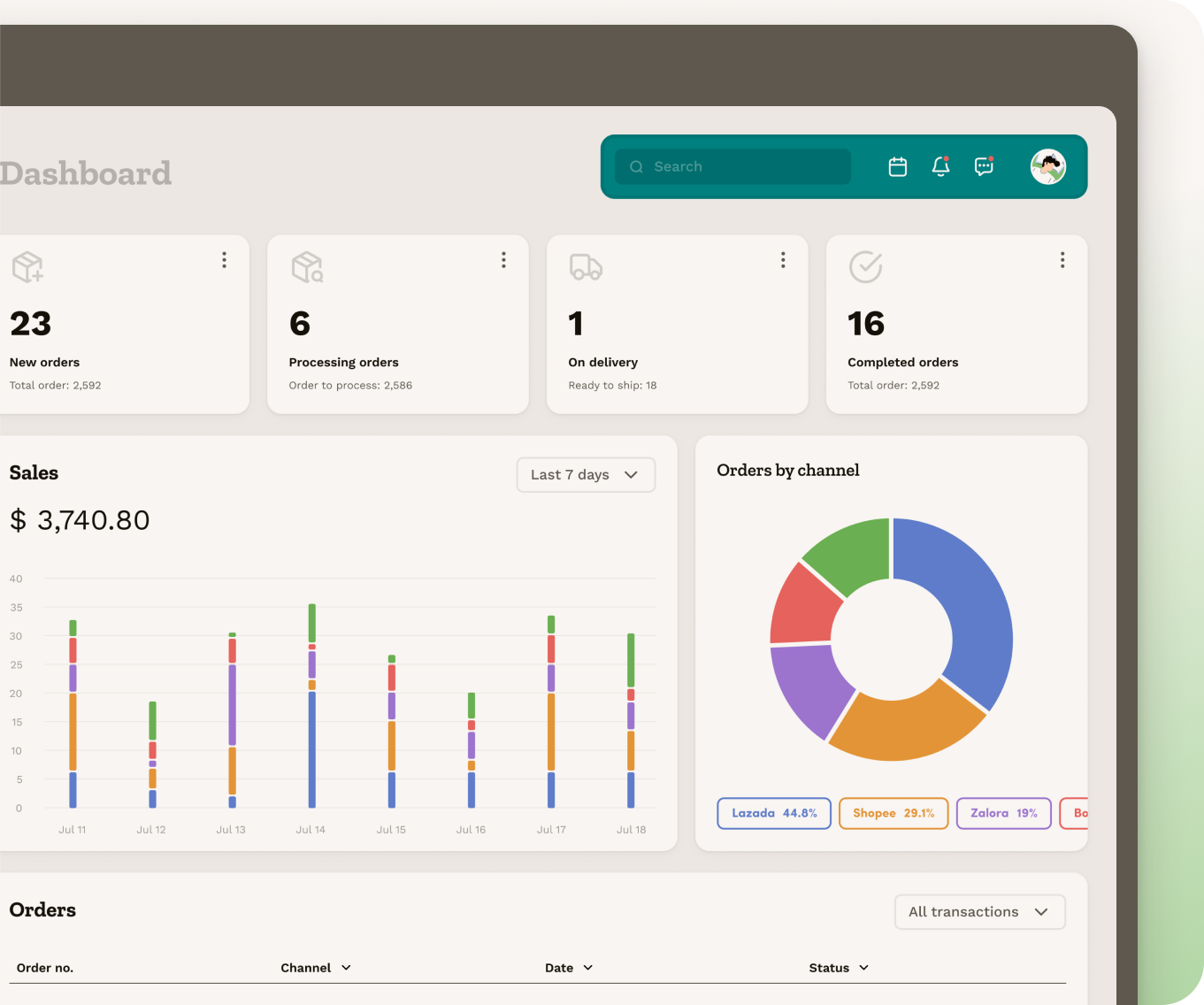Open the Completed orders card three-dot menu
Screen dimensions: 1204x1005
point(1062,259)
